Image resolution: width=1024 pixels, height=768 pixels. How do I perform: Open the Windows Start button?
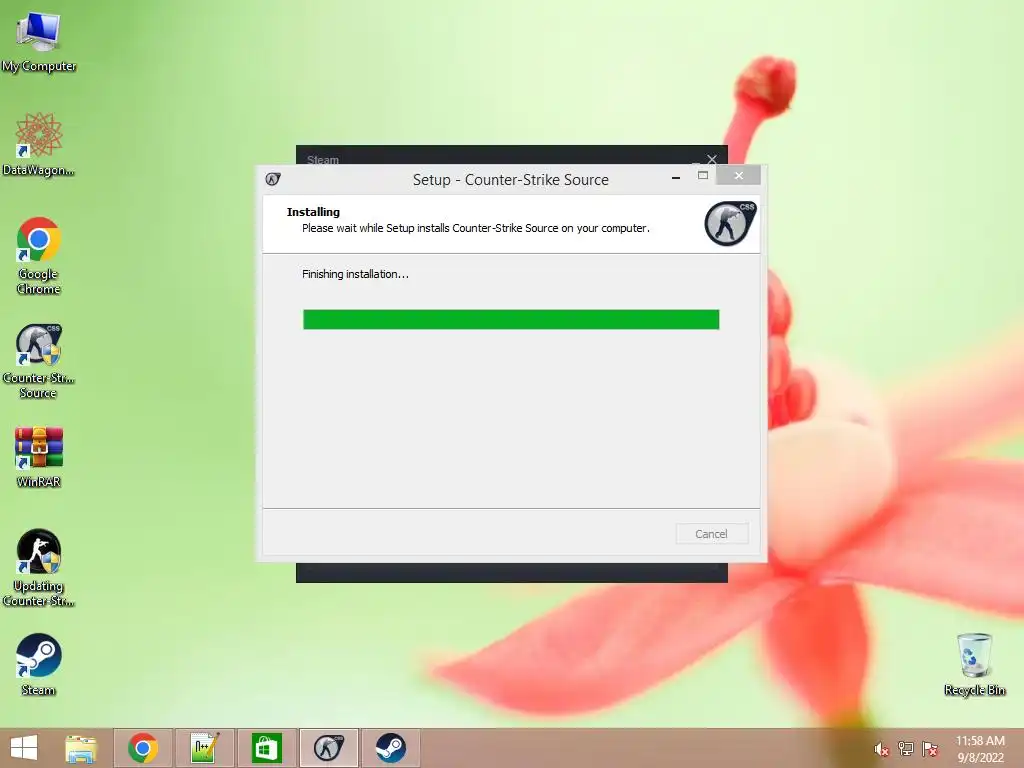pyautogui.click(x=24, y=748)
